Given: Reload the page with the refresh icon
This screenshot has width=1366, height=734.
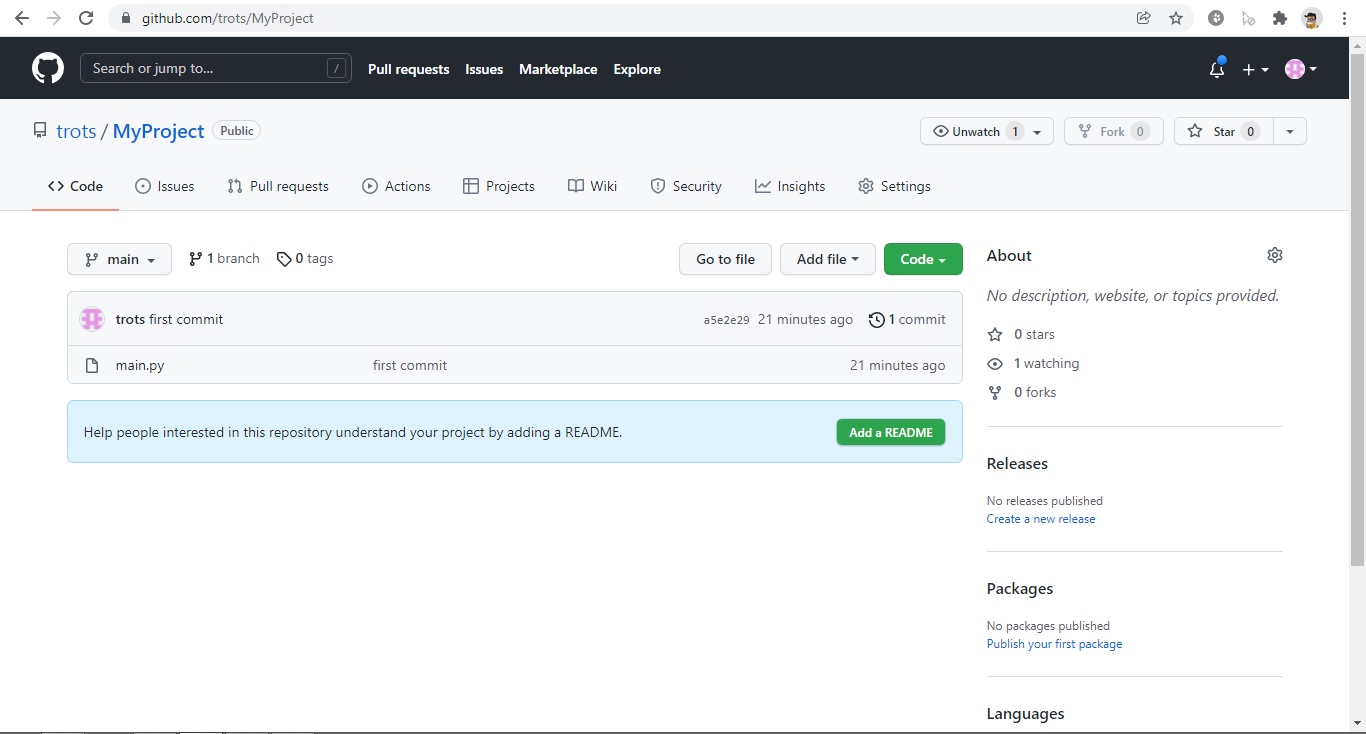Looking at the screenshot, I should (x=86, y=18).
